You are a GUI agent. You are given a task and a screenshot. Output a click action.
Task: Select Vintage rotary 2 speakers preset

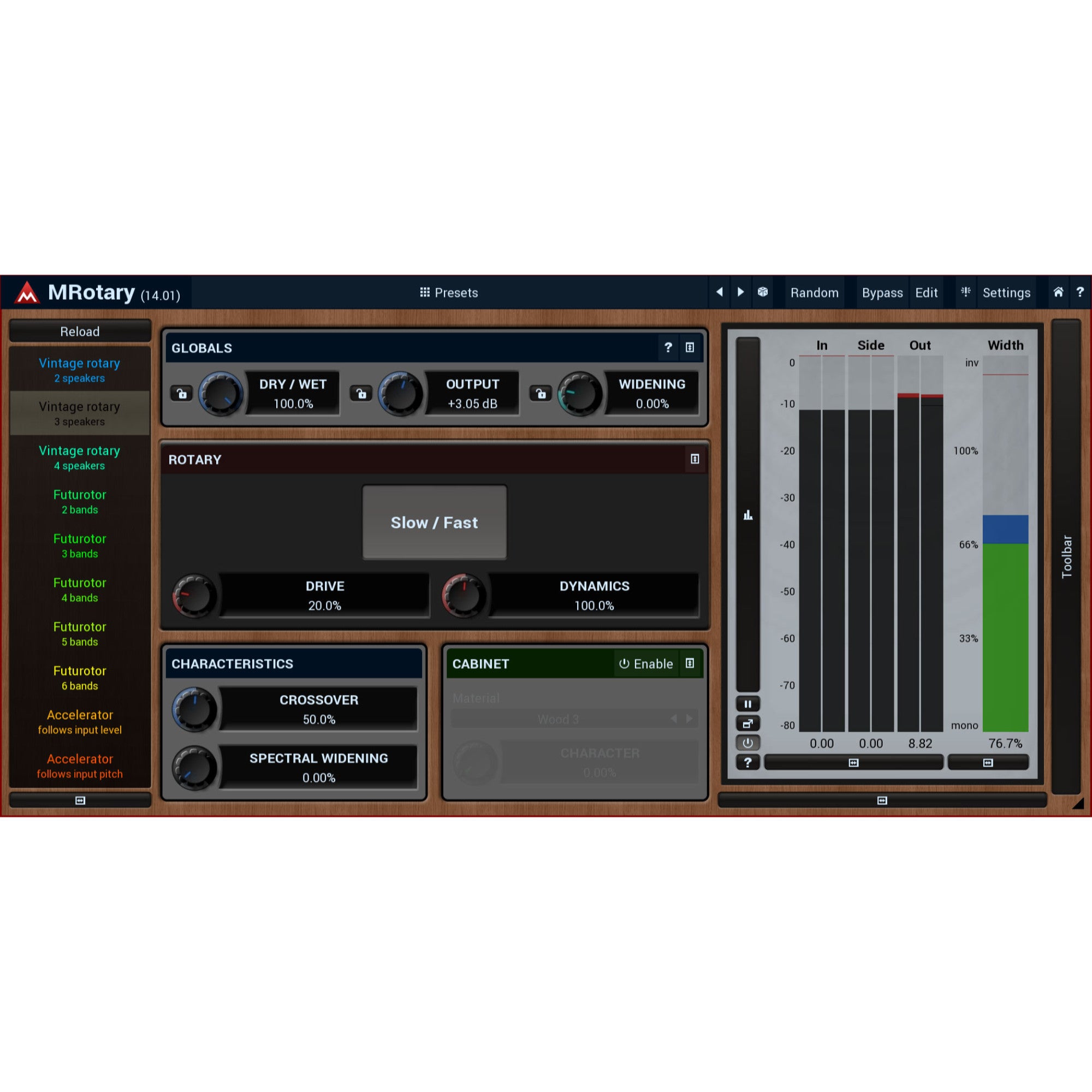pyautogui.click(x=80, y=370)
